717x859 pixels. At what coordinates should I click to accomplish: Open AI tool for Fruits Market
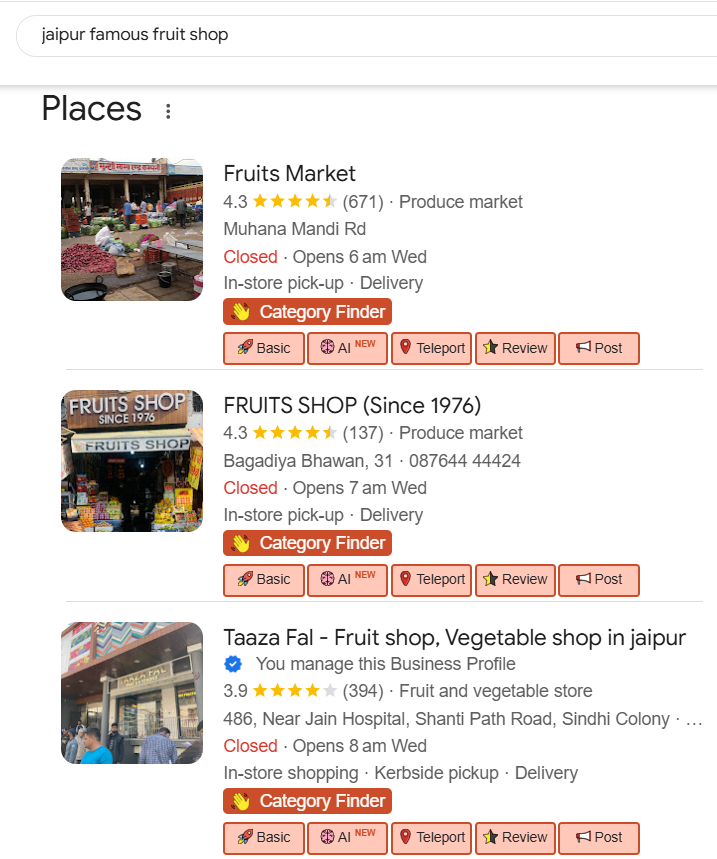(347, 348)
